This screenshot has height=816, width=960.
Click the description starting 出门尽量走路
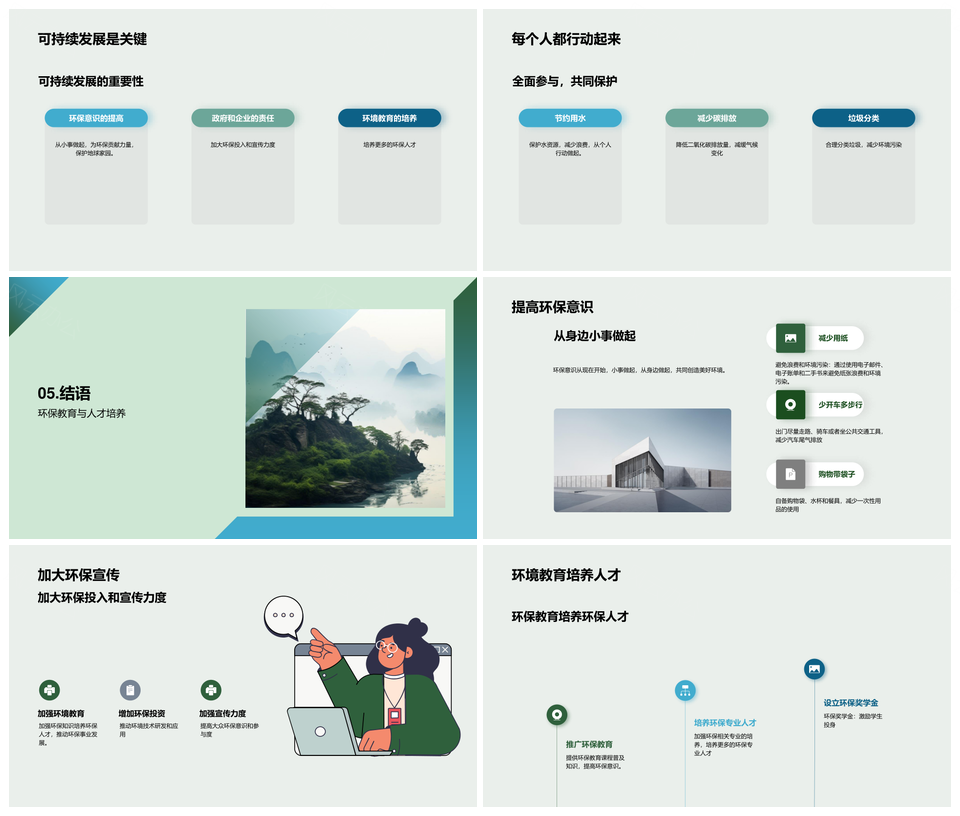[x=829, y=435]
